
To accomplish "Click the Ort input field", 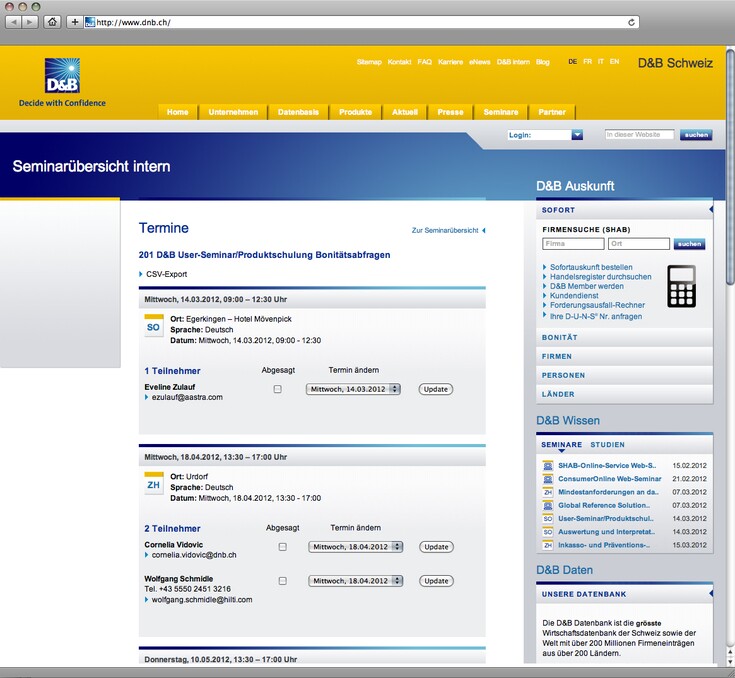I will 638,244.
